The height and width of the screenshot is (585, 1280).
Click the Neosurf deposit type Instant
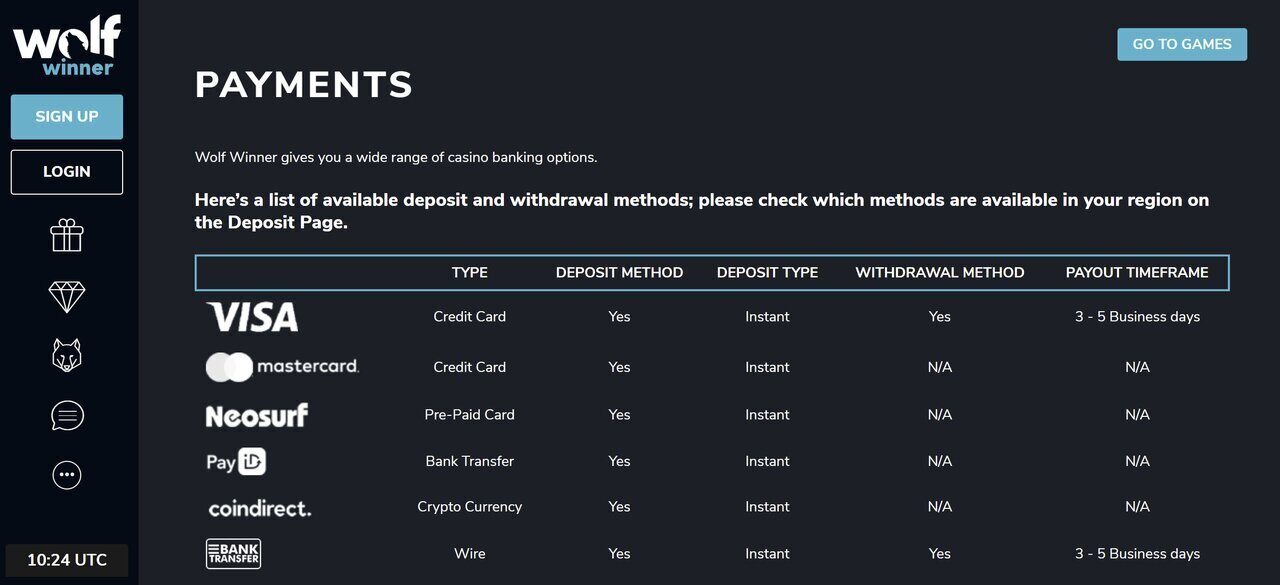pos(768,414)
